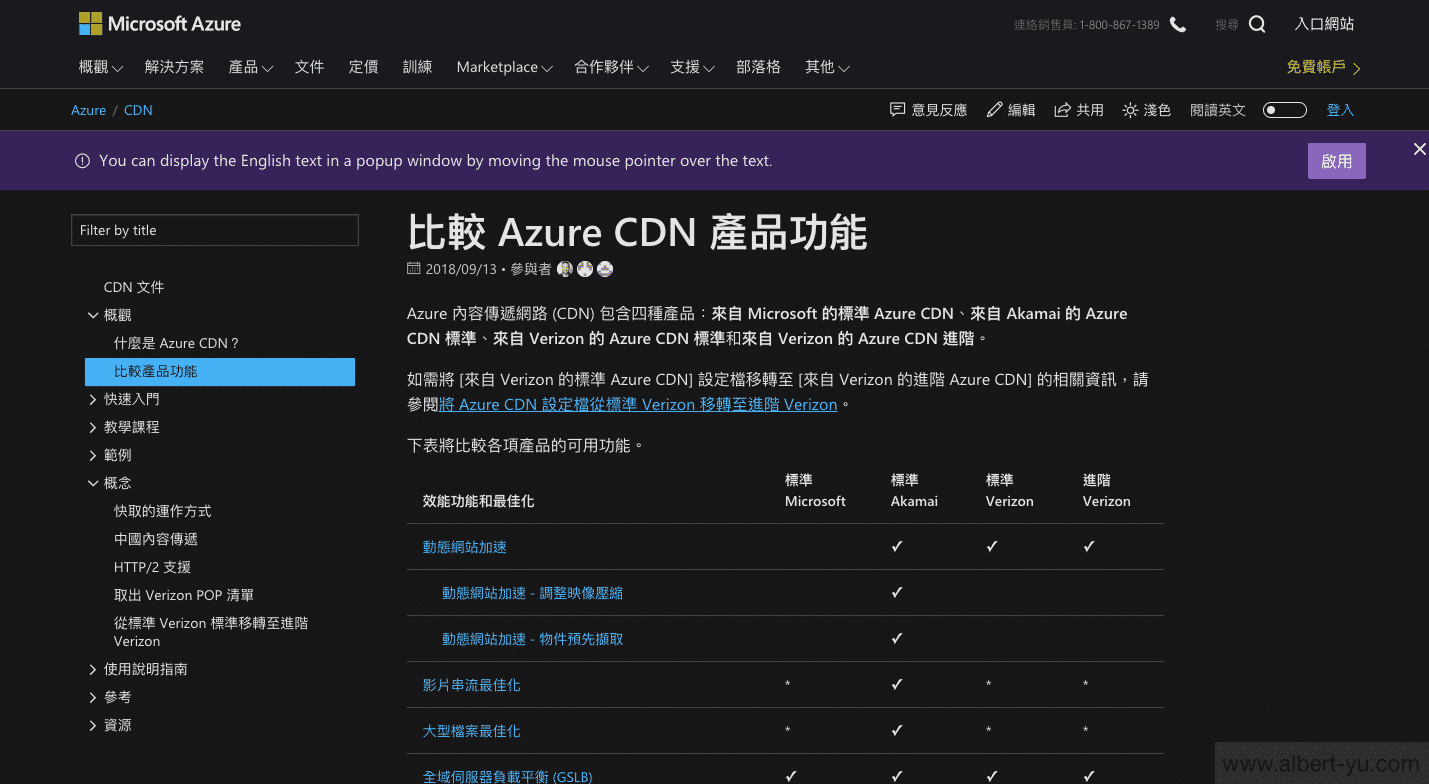Open the 文件 menu item
Image resolution: width=1429 pixels, height=784 pixels.
(310, 67)
